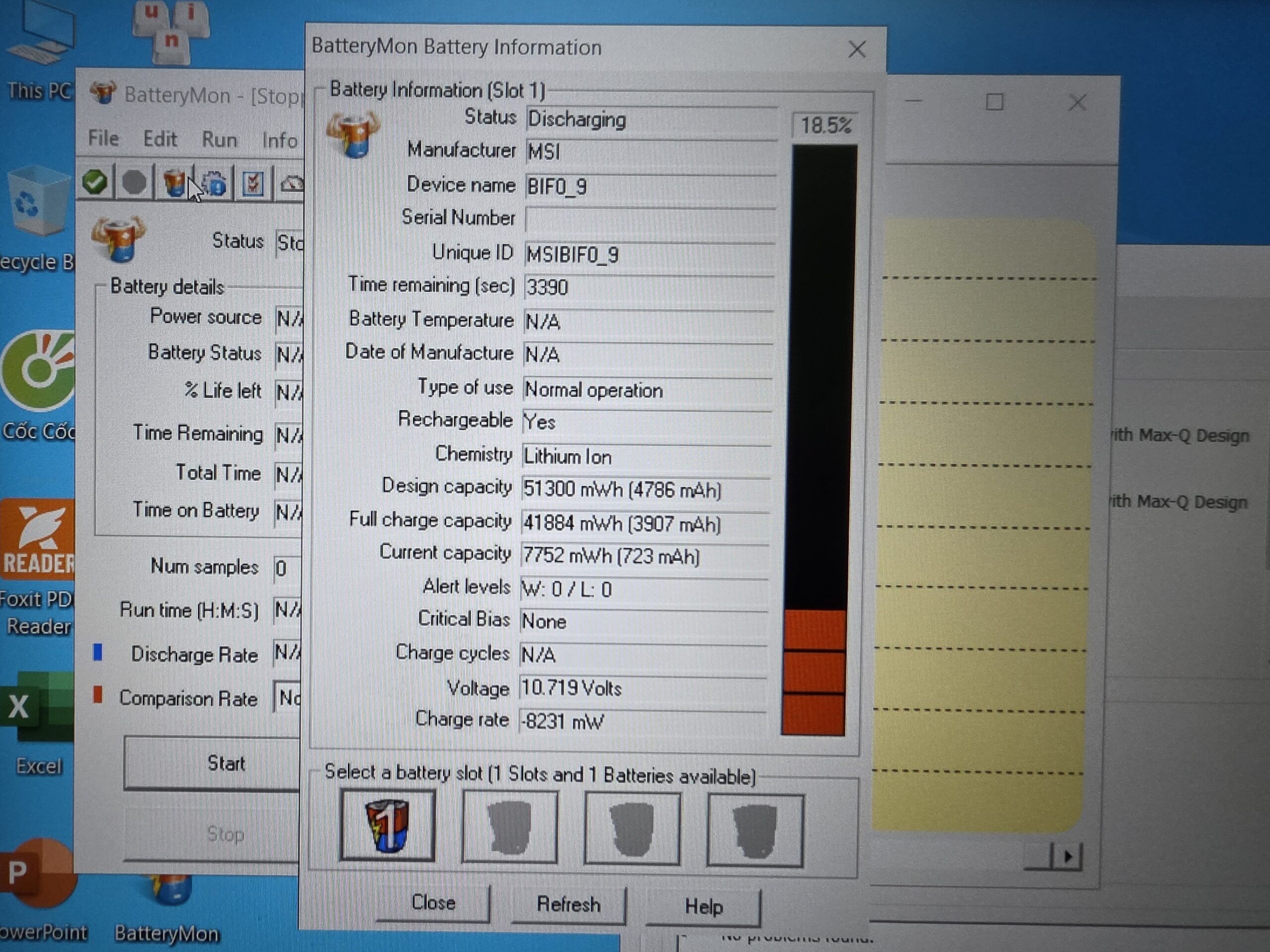Click the Help button

pyautogui.click(x=703, y=907)
